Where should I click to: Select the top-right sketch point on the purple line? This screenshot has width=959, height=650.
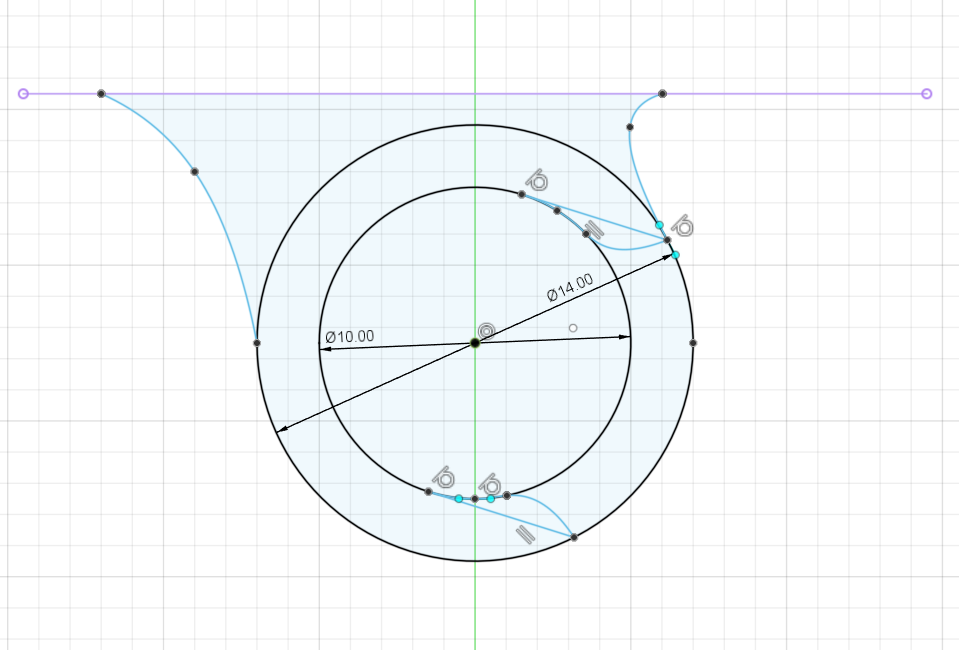coord(662,94)
